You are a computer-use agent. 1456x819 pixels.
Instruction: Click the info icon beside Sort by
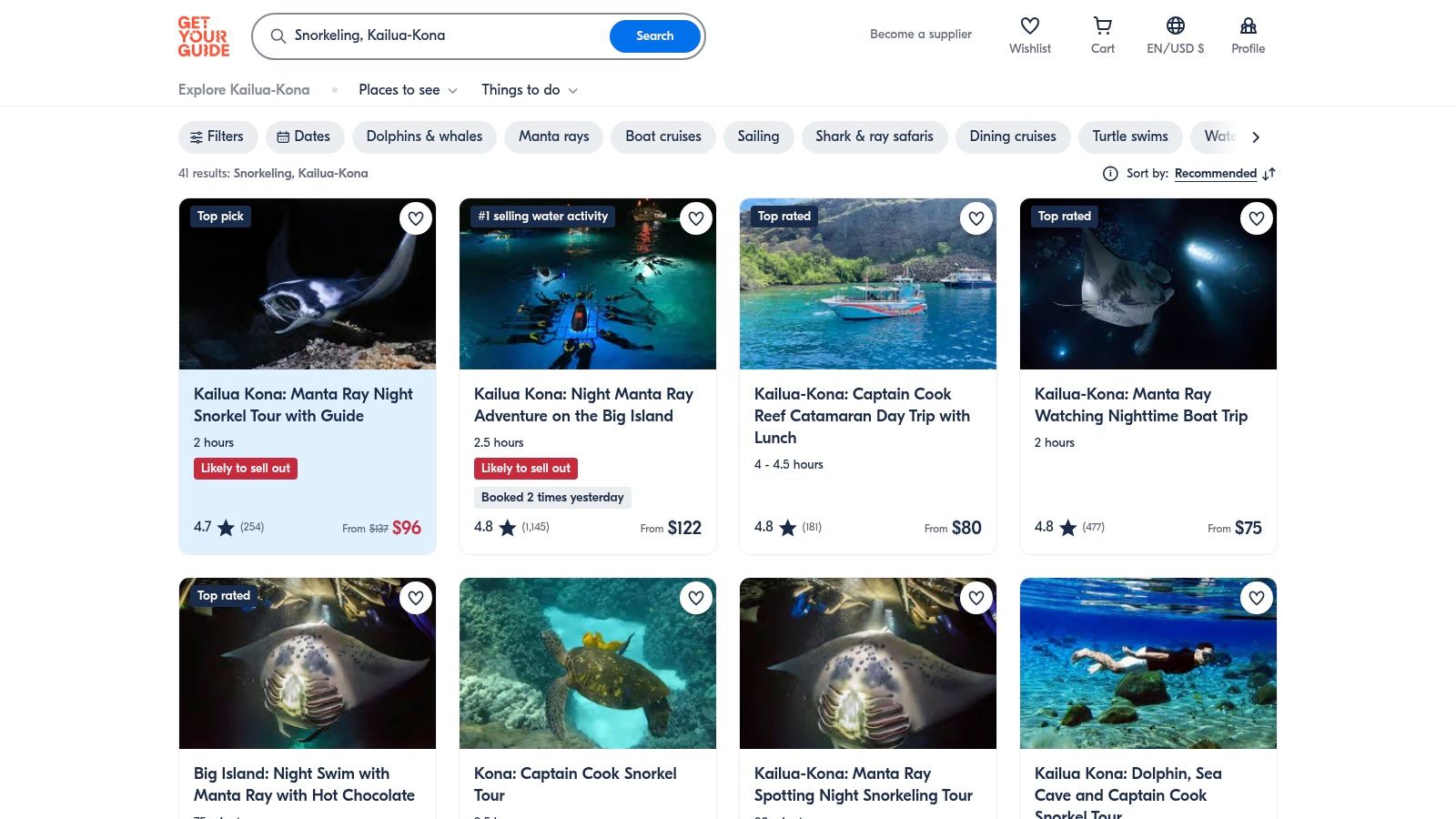1110,173
